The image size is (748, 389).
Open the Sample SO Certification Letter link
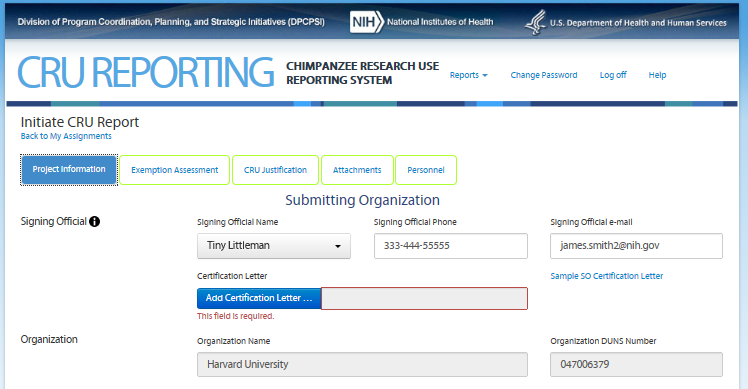(606, 276)
